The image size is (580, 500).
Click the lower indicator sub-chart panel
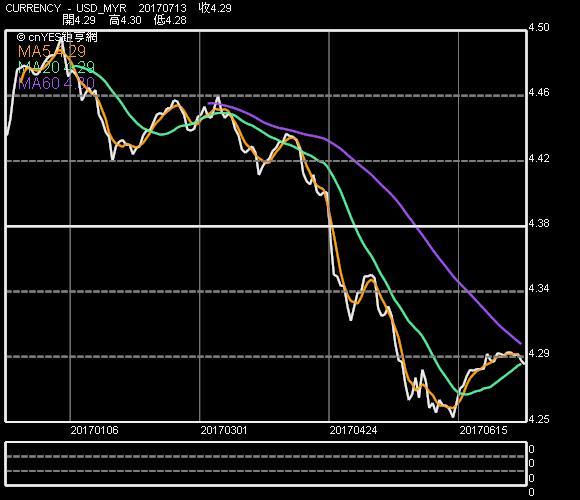coord(266,463)
